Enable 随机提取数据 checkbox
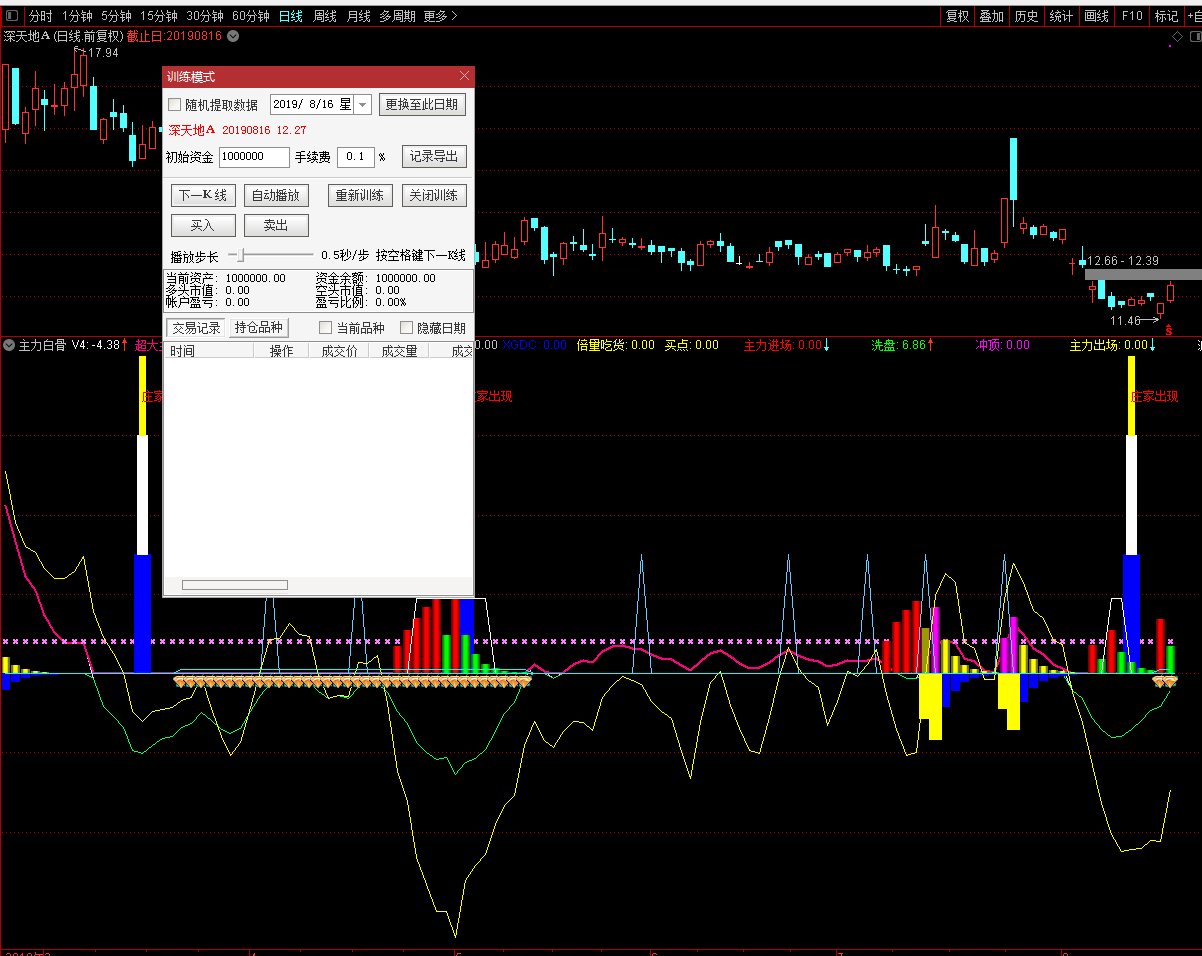The width and height of the screenshot is (1202, 956). pyautogui.click(x=175, y=105)
